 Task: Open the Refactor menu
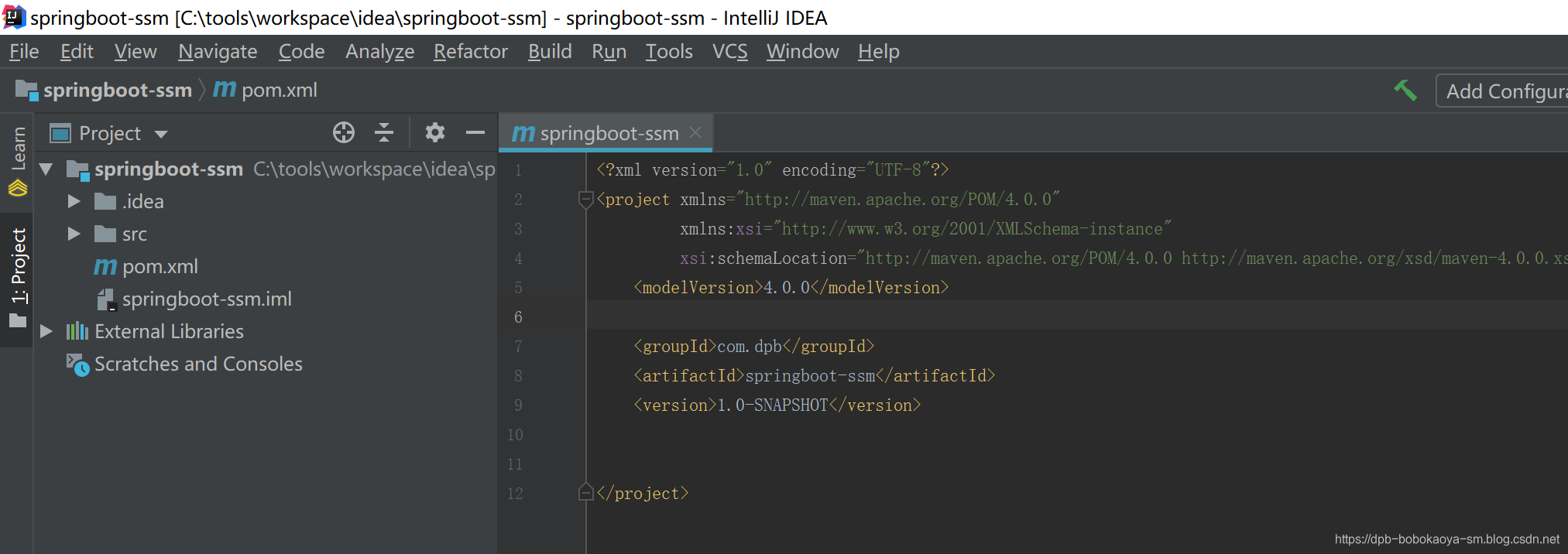pos(471,52)
